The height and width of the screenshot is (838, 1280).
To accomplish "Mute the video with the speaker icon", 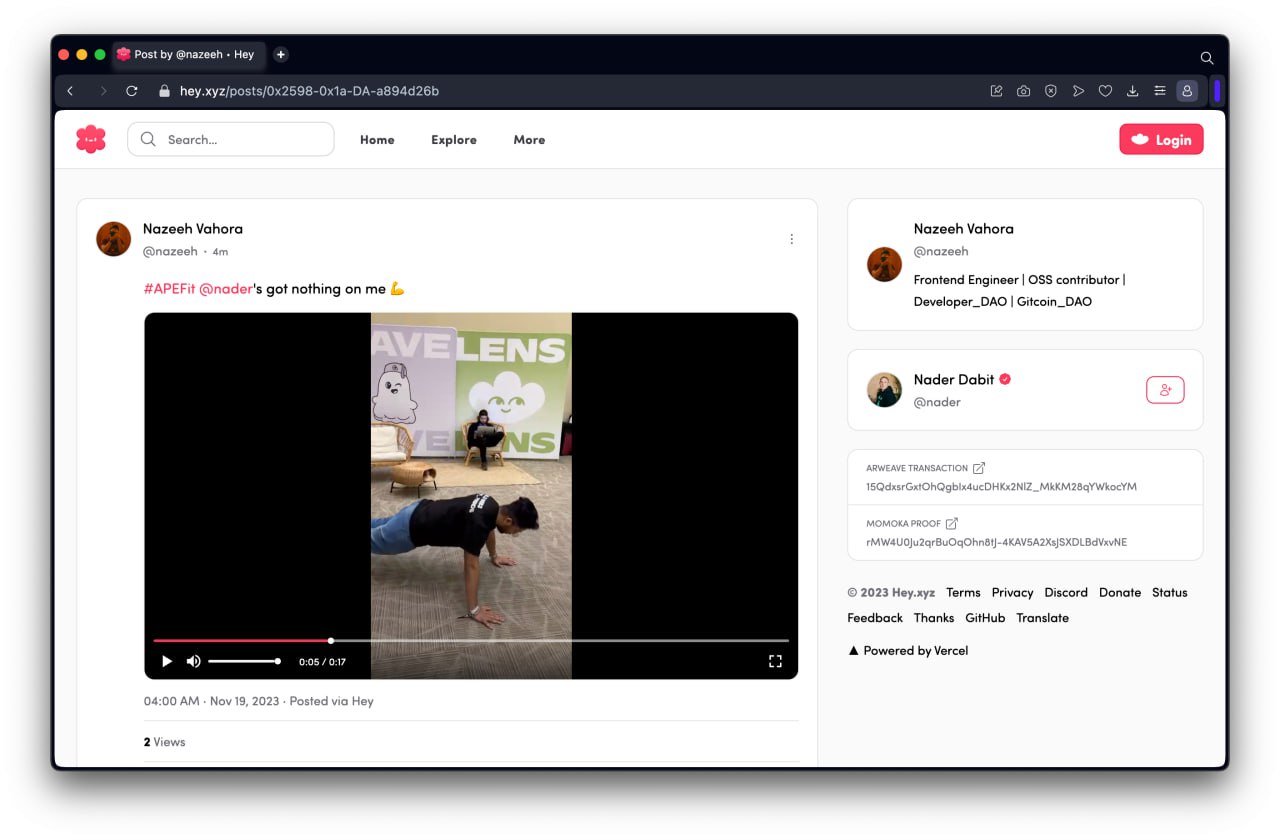I will click(193, 661).
